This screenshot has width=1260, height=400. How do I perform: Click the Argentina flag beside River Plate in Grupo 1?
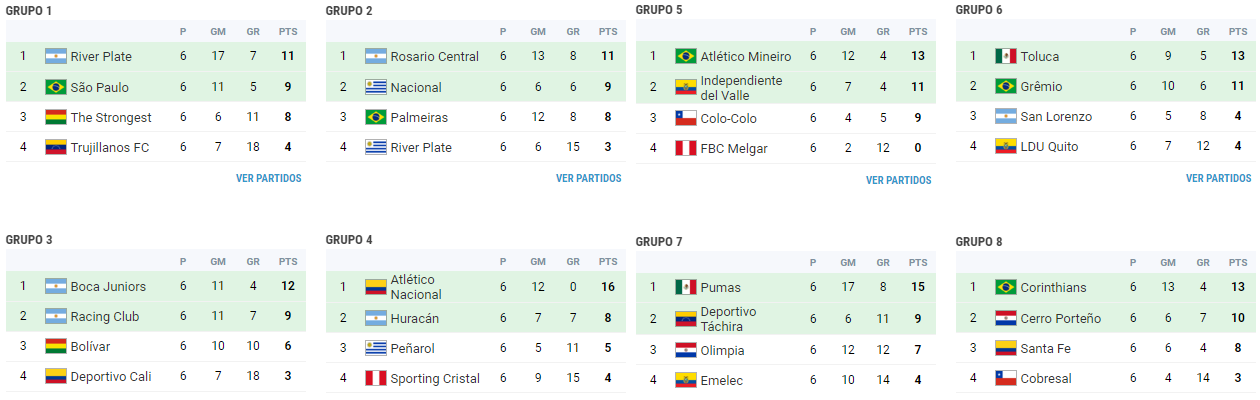pos(56,57)
